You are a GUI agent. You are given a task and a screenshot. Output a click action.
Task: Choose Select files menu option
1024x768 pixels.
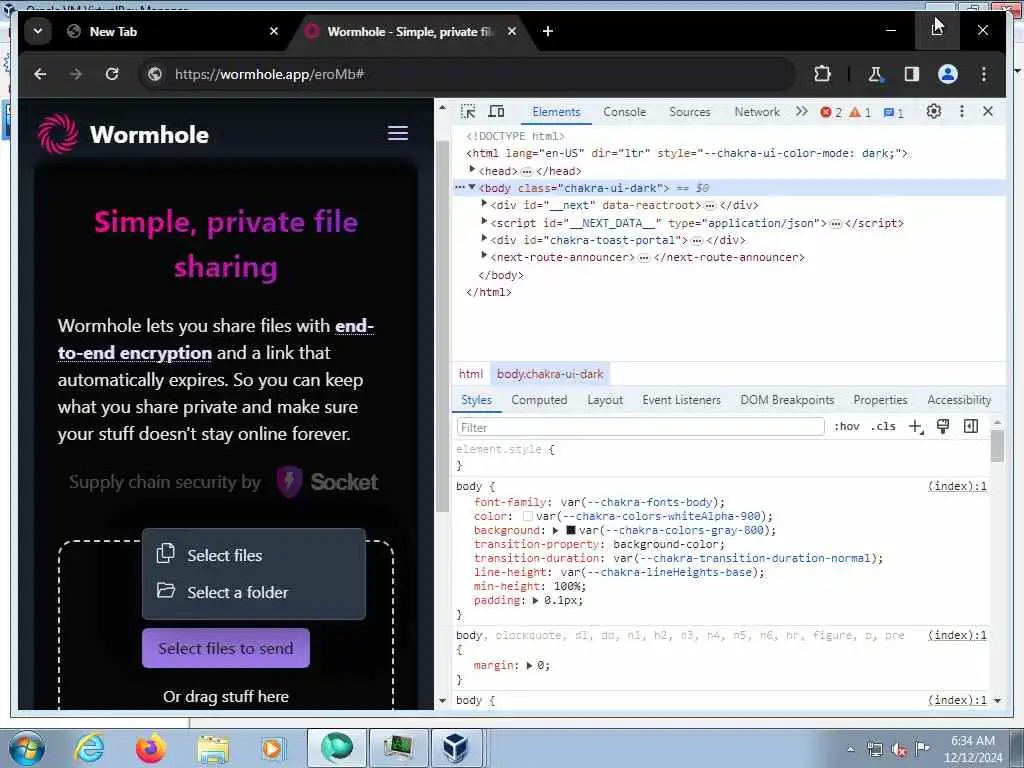pyautogui.click(x=253, y=555)
